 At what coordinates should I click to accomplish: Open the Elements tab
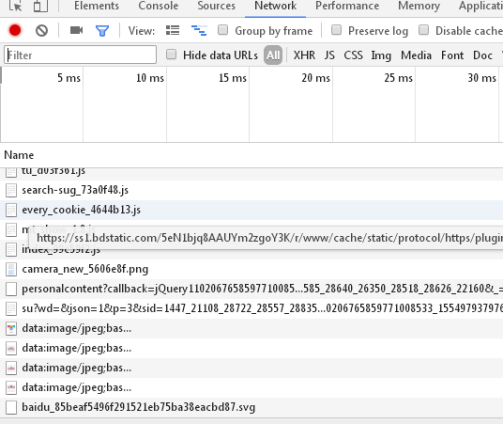96,6
